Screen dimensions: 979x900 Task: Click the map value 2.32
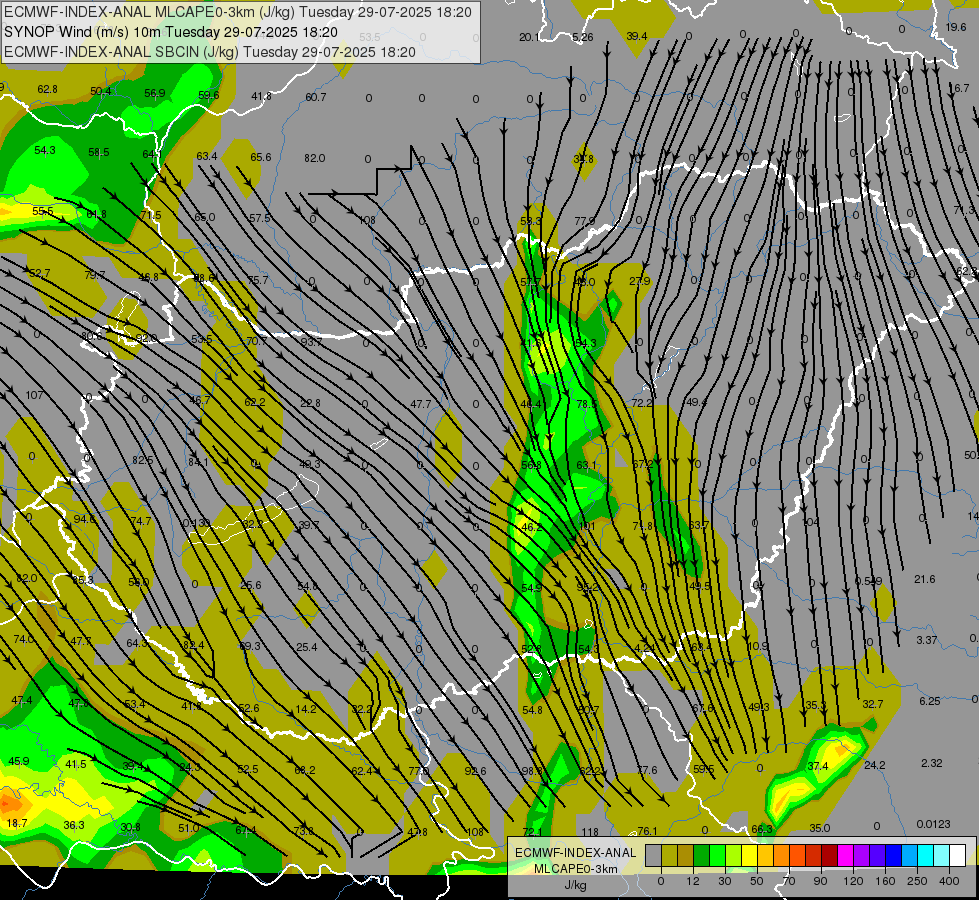932,763
